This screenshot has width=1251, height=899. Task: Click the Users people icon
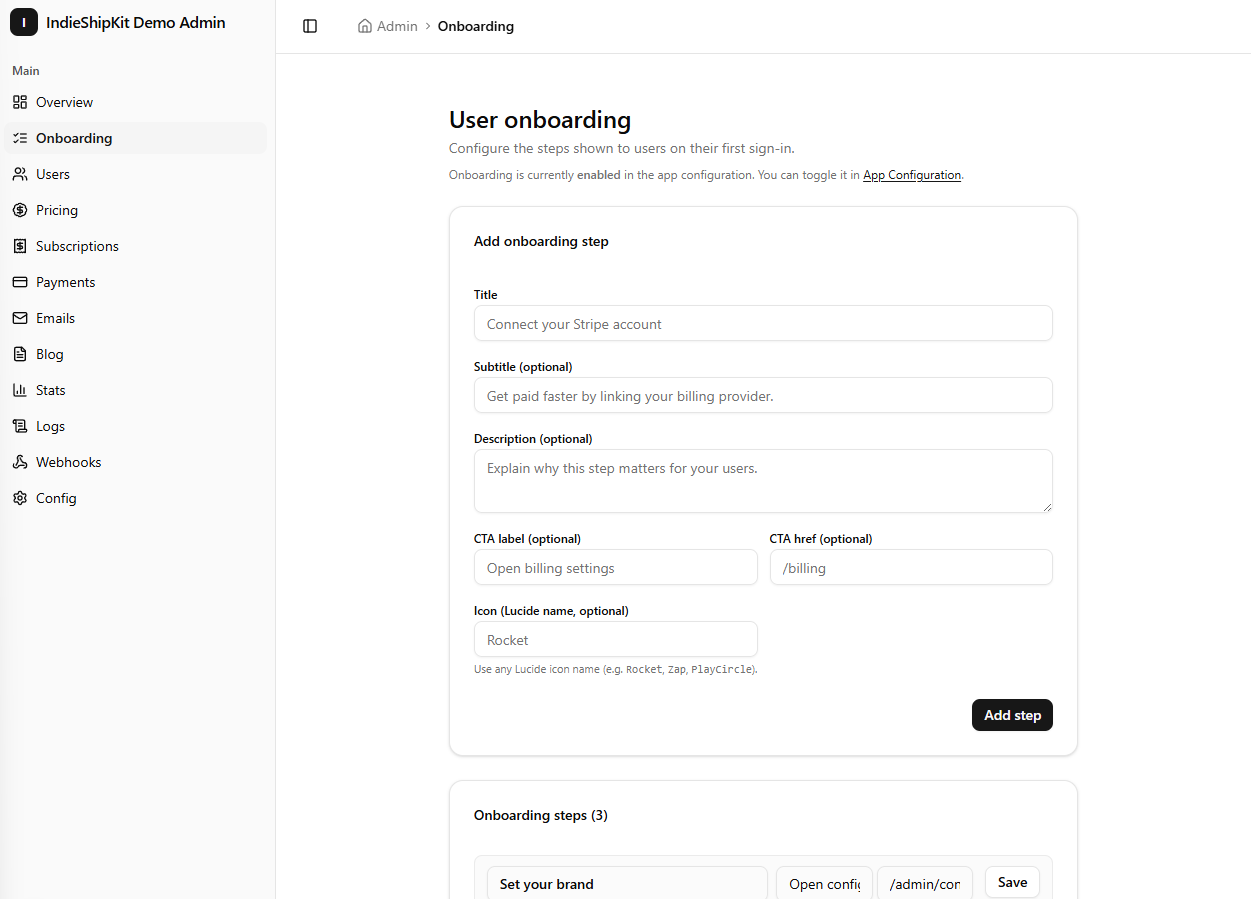pyautogui.click(x=20, y=174)
